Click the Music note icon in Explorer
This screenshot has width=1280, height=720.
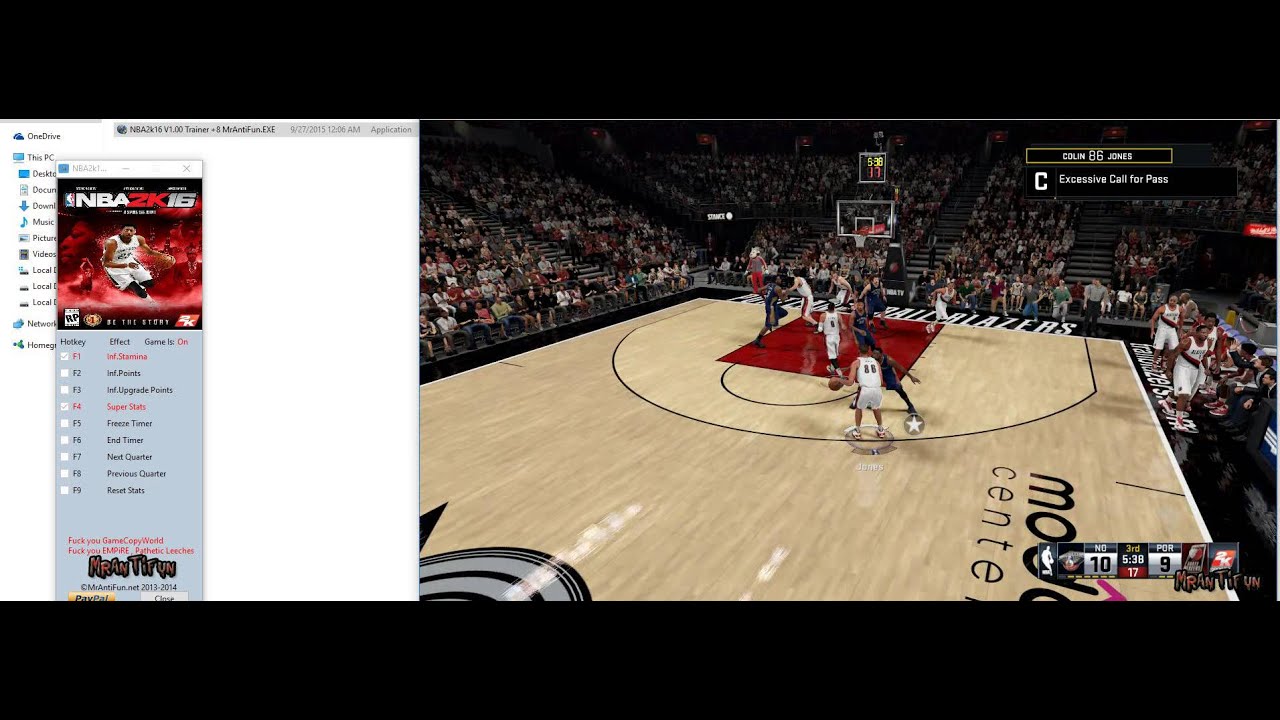[x=24, y=222]
